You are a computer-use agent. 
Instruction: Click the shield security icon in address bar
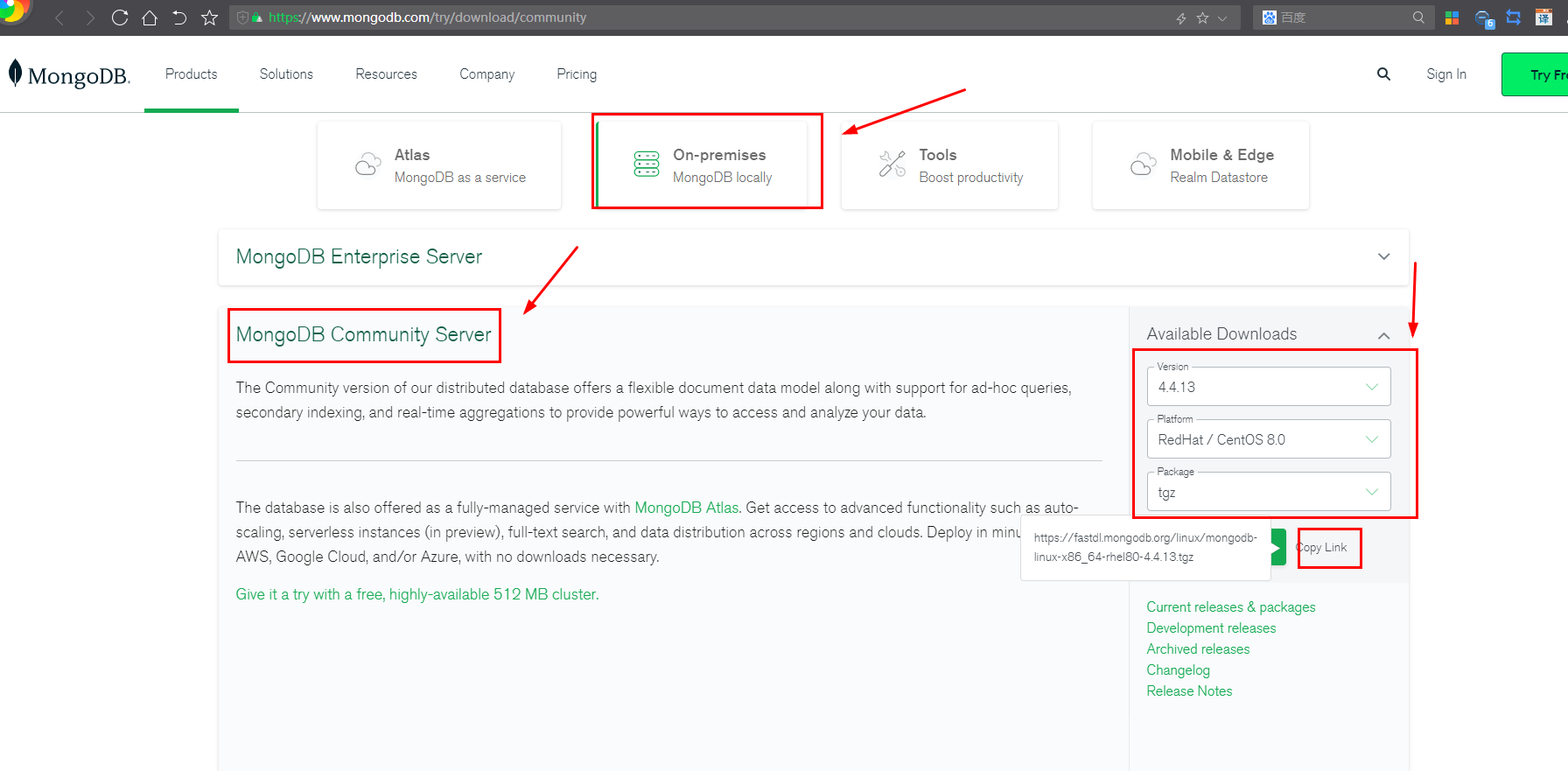243,18
